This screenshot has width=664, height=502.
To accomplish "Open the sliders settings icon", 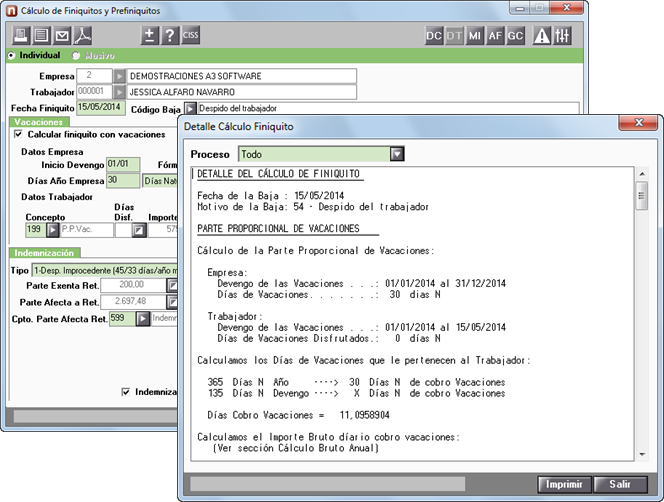I will click(562, 36).
